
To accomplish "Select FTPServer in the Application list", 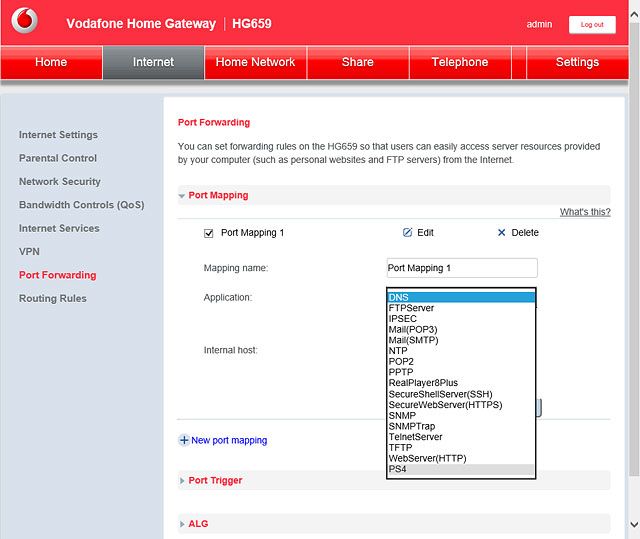I will click(x=460, y=308).
